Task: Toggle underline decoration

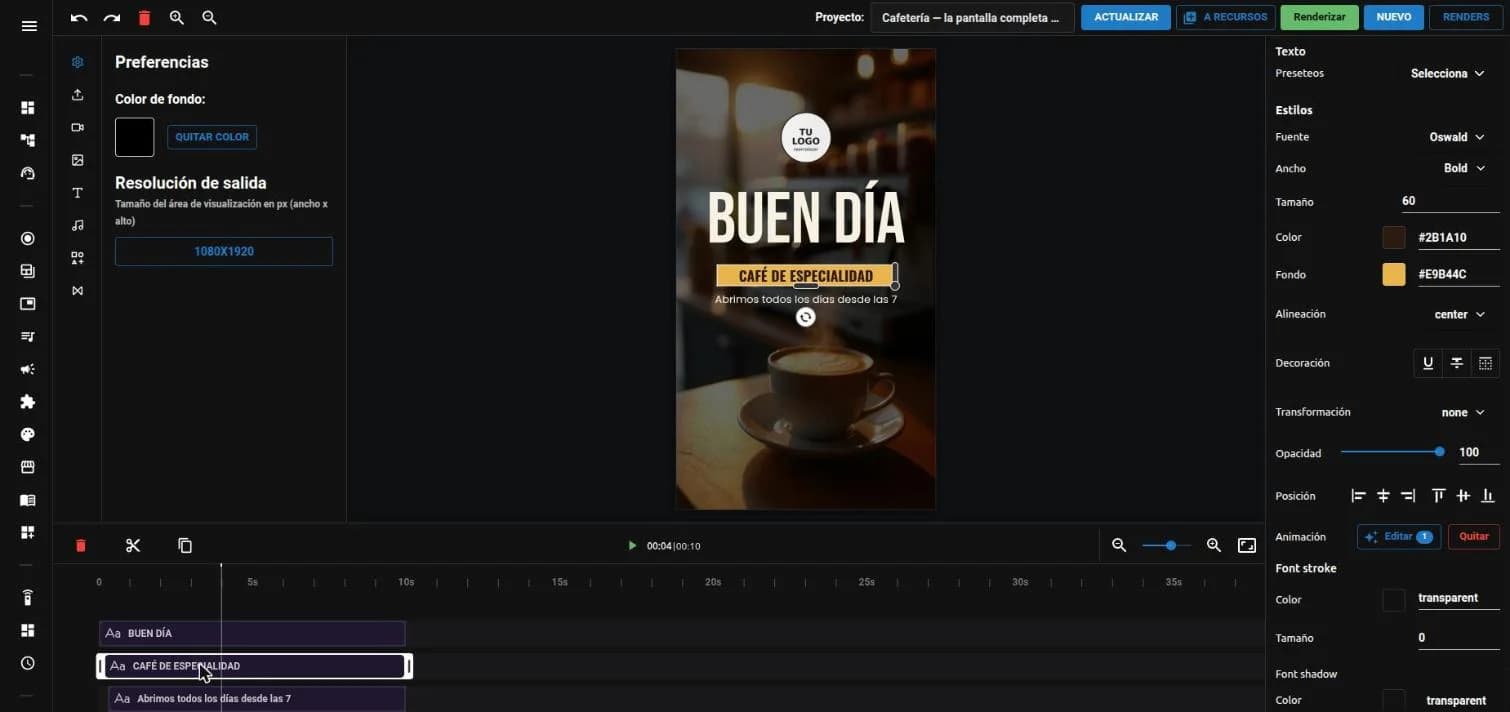Action: (x=1428, y=363)
